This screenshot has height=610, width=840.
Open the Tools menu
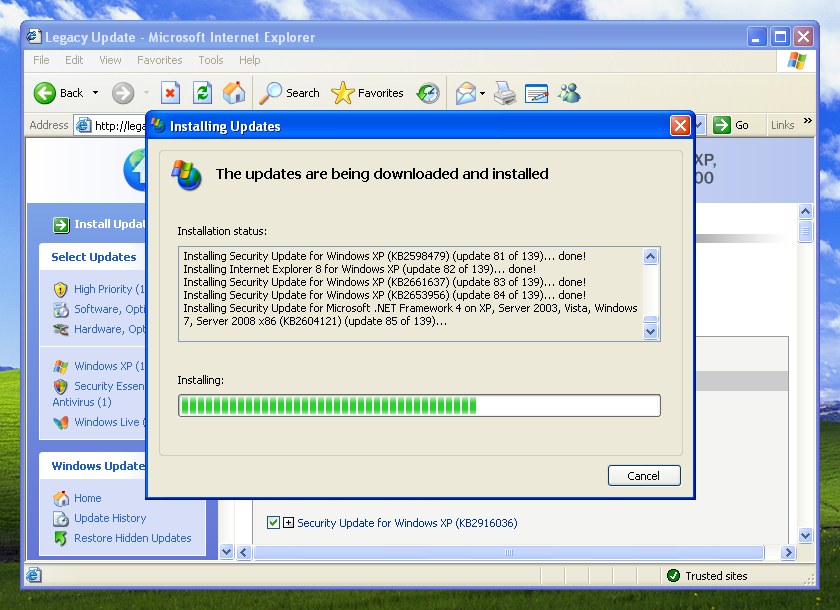pos(210,60)
